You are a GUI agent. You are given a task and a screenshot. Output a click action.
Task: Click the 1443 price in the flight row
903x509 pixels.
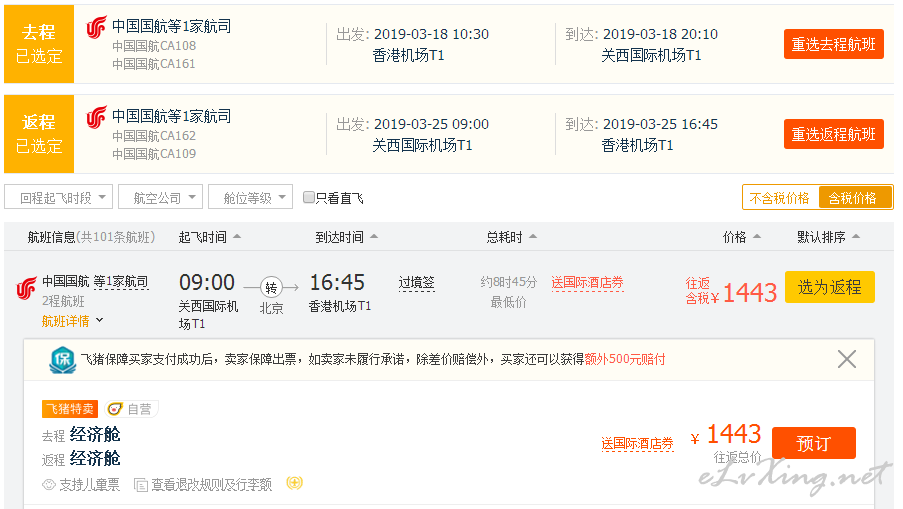[750, 293]
